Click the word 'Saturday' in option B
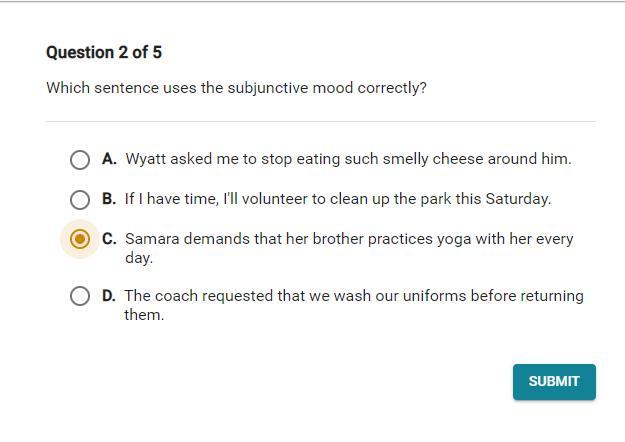 pos(517,199)
